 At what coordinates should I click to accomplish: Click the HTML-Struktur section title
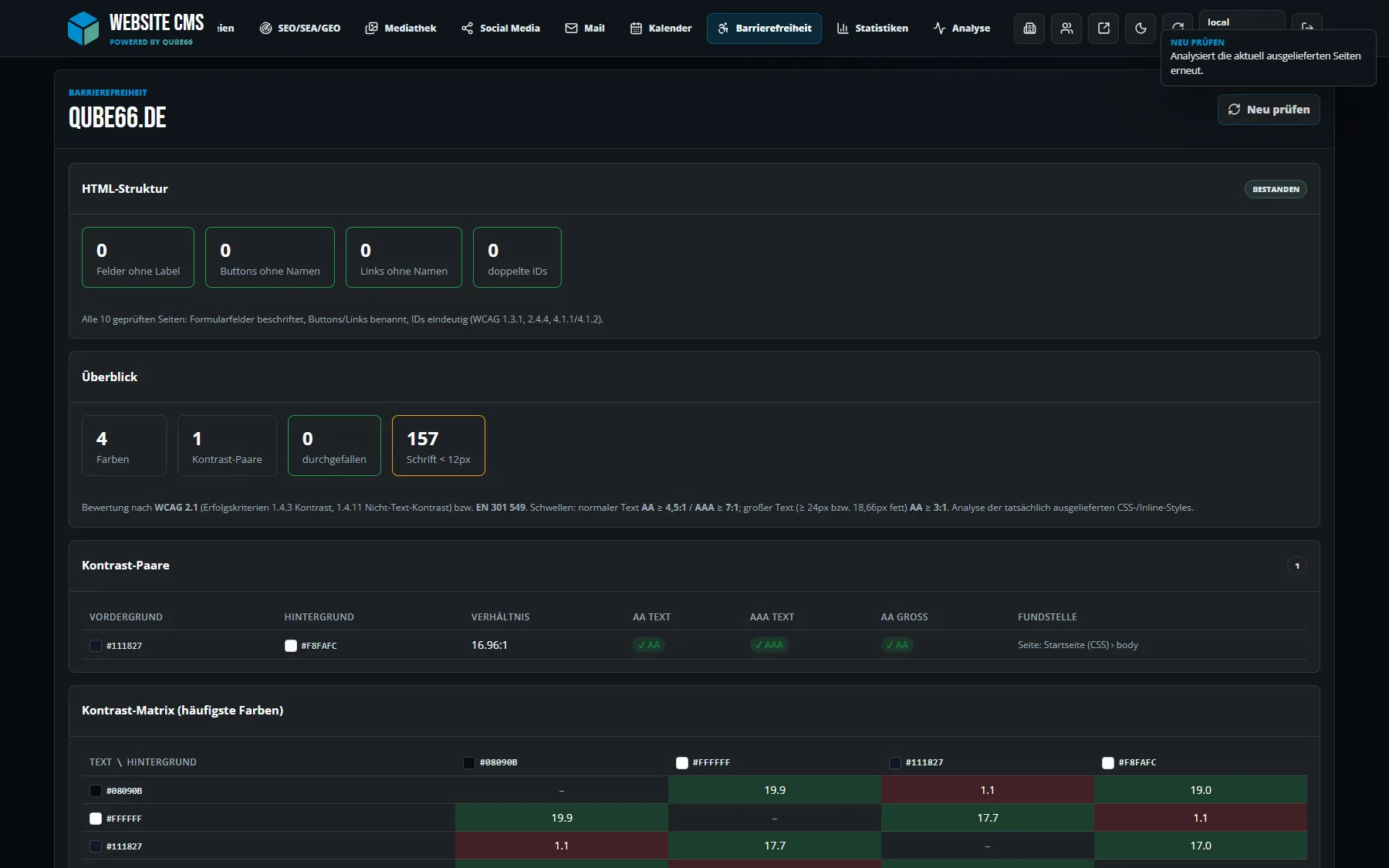point(125,189)
